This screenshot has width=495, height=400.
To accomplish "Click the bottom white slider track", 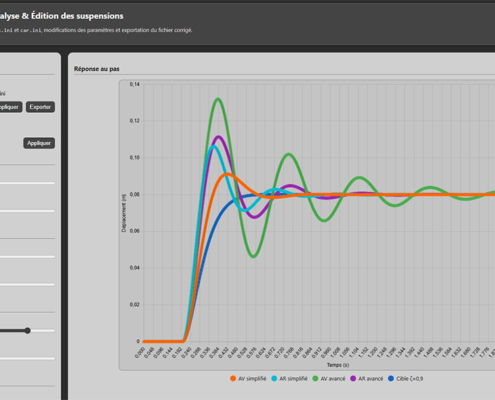I will 27,359.
